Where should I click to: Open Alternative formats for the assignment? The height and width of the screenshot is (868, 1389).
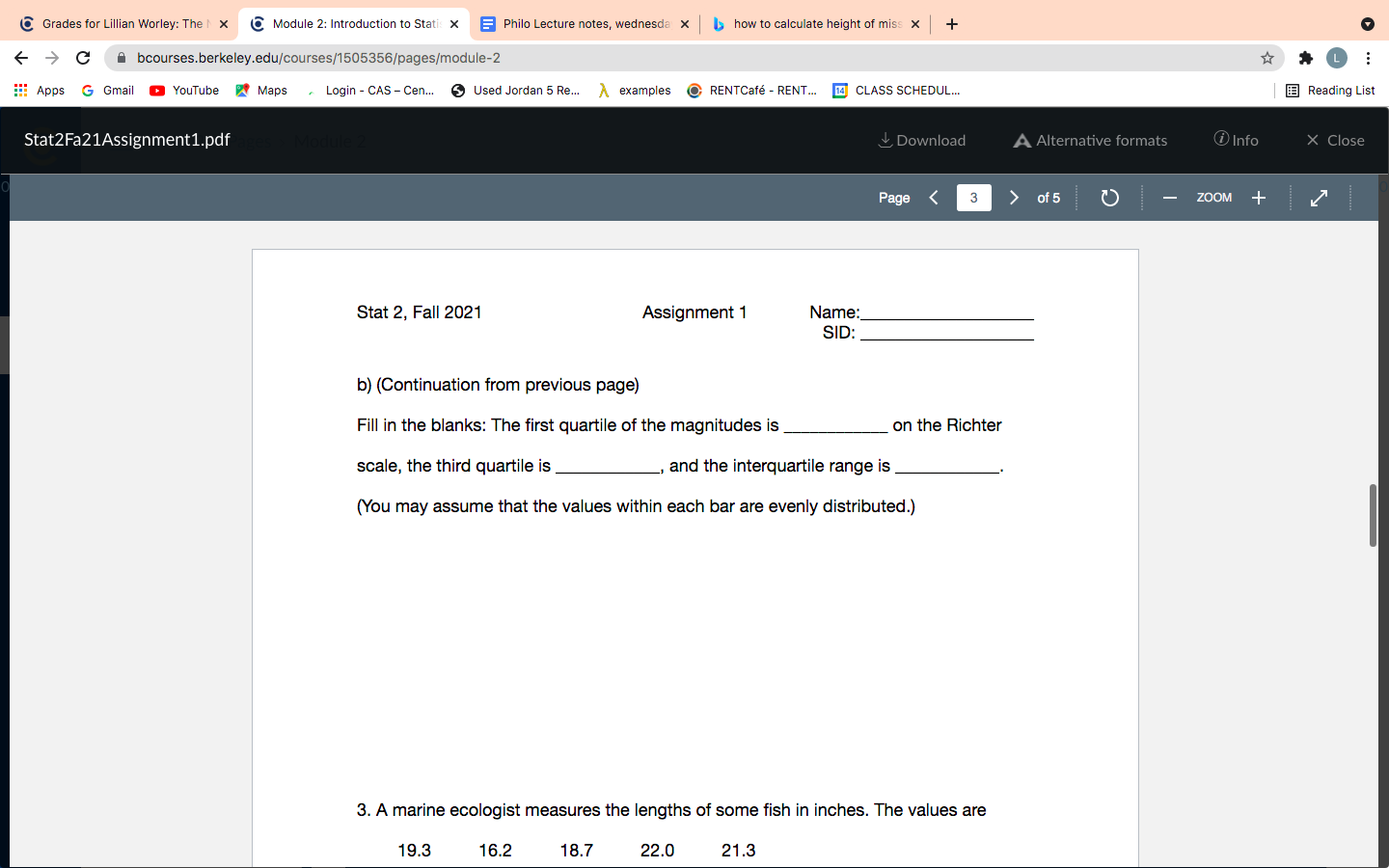click(1090, 140)
